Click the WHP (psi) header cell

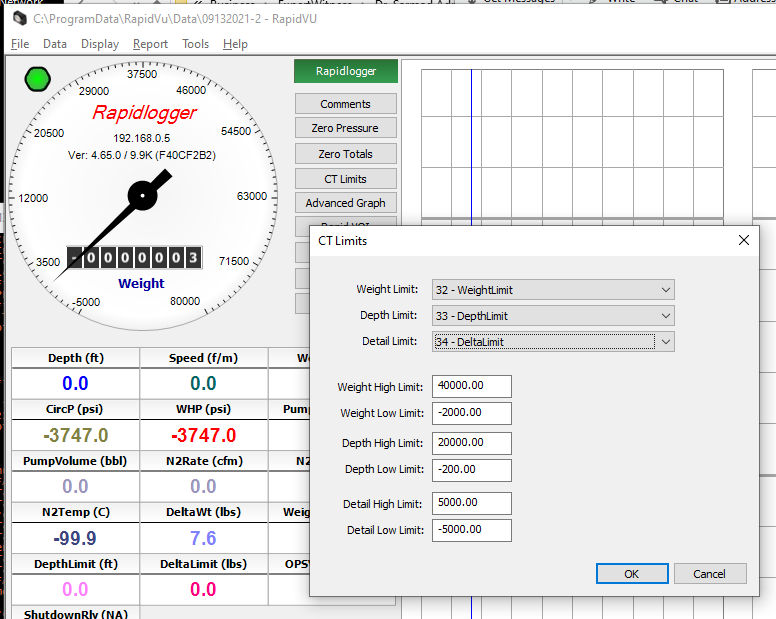tap(203, 410)
